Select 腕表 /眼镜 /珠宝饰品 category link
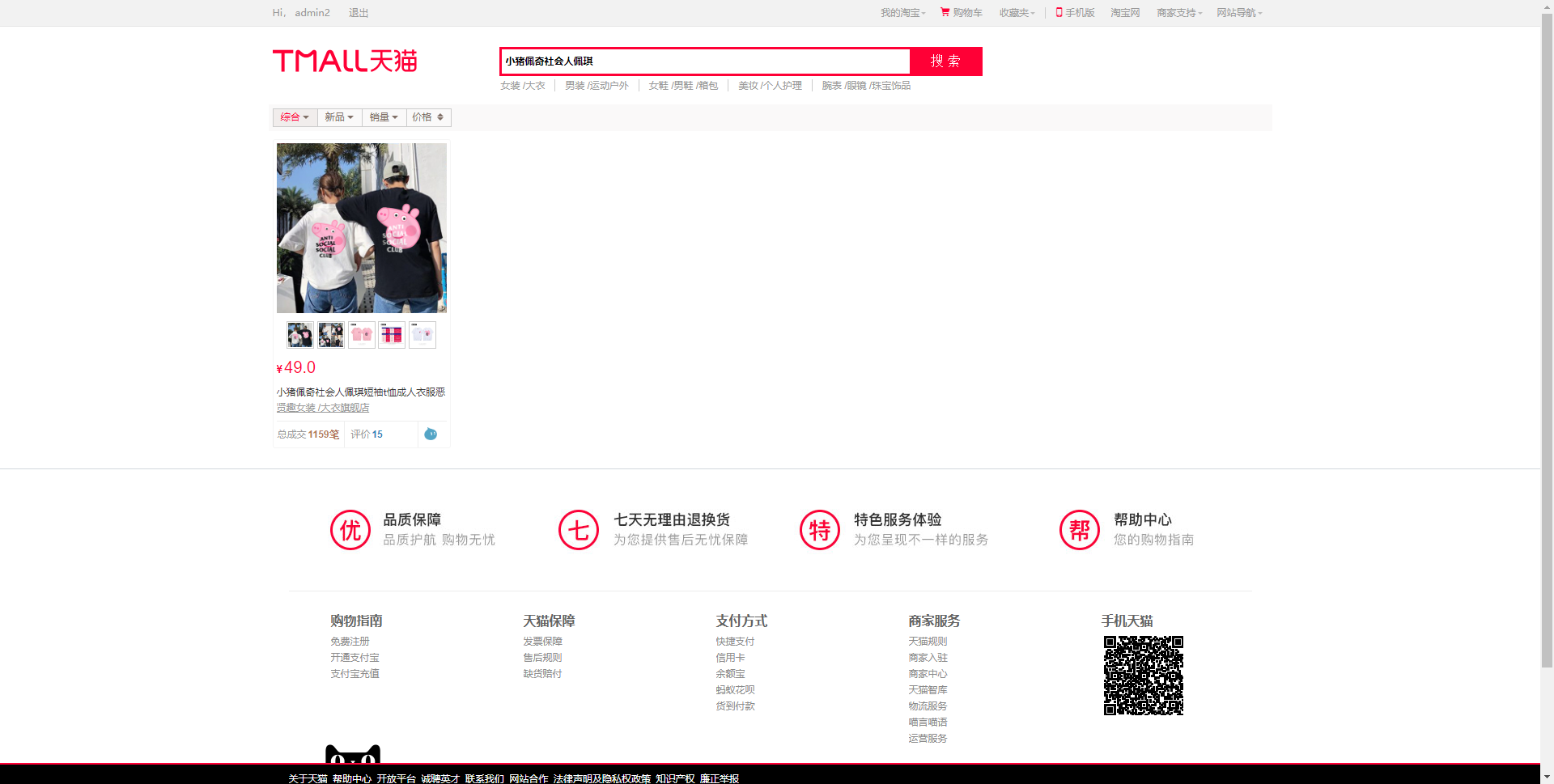This screenshot has width=1554, height=784. (866, 86)
